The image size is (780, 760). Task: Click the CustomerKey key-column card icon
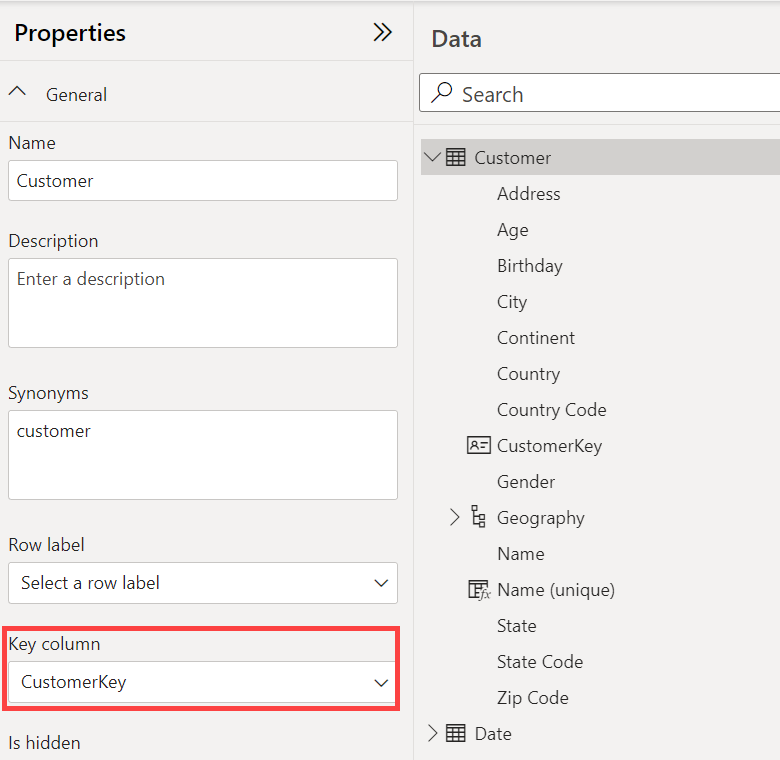[x=478, y=445]
